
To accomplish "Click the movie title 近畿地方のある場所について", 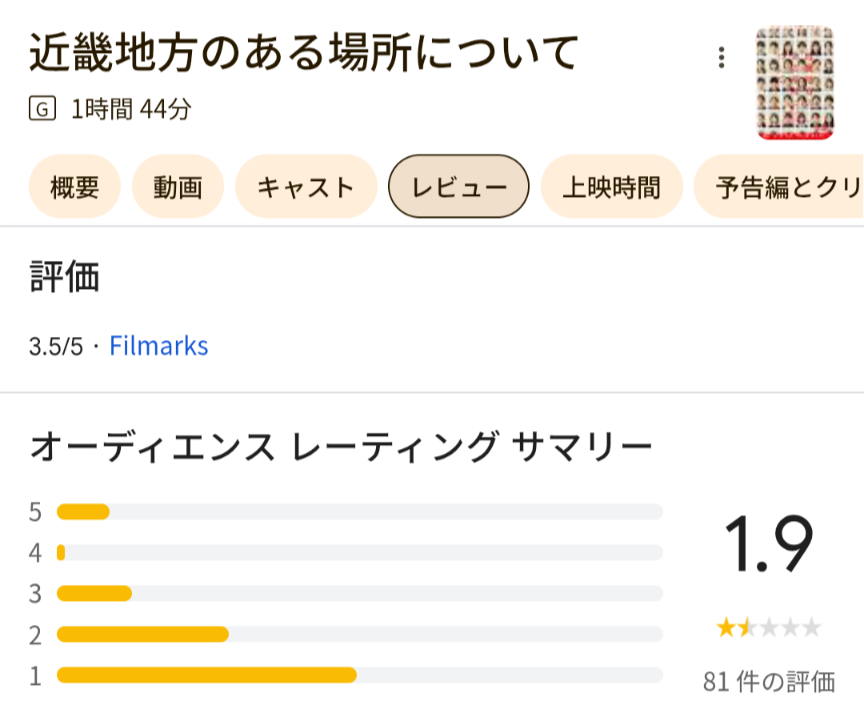I will tap(304, 53).
